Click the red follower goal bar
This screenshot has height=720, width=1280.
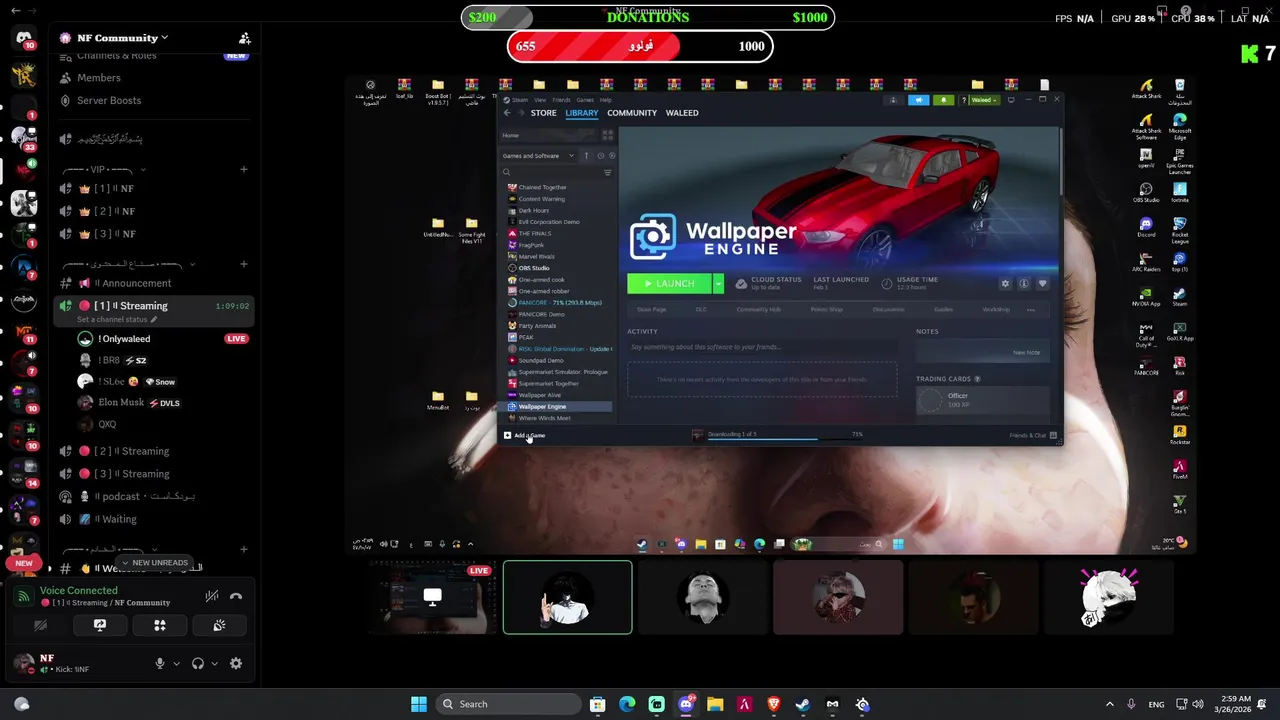(x=640, y=46)
